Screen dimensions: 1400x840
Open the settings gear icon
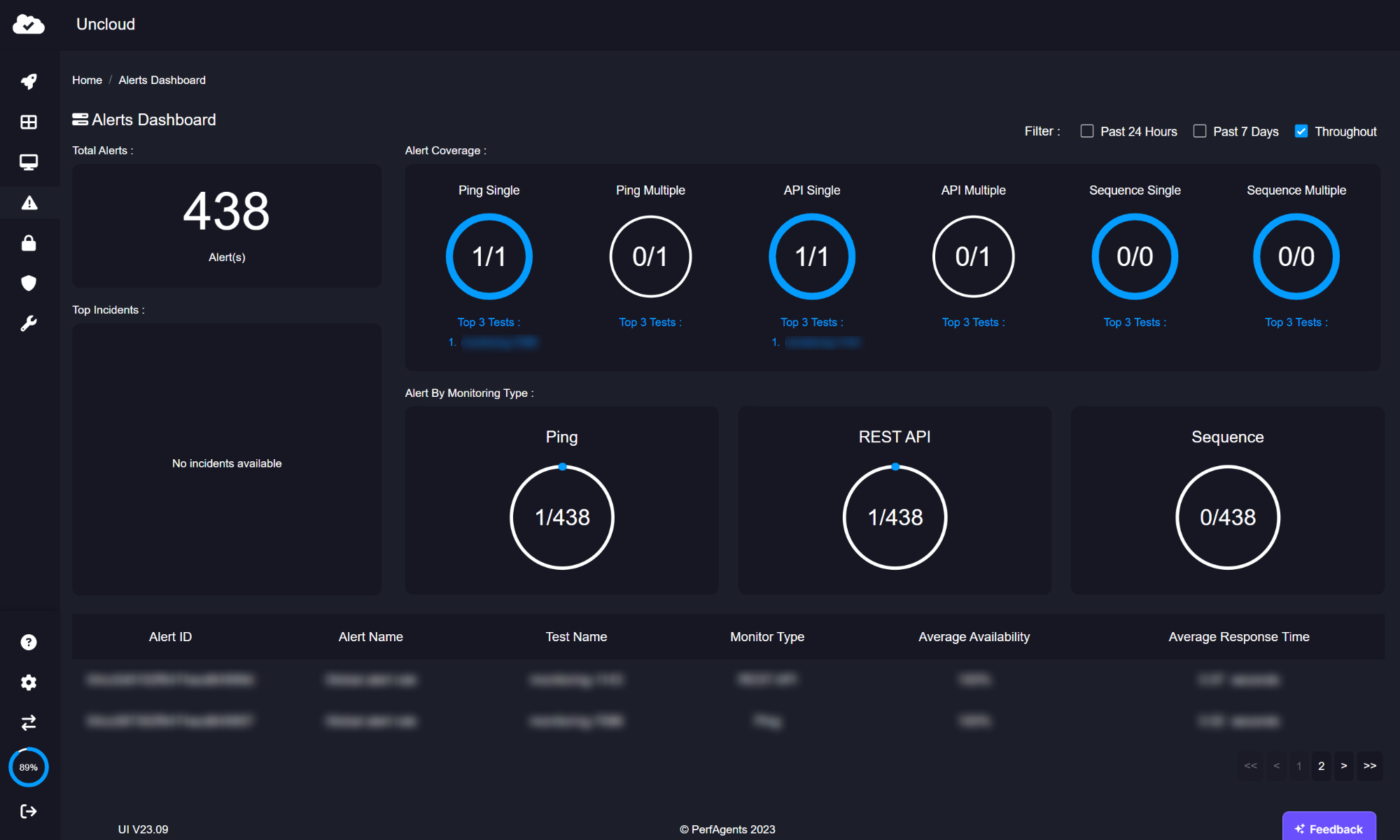29,682
